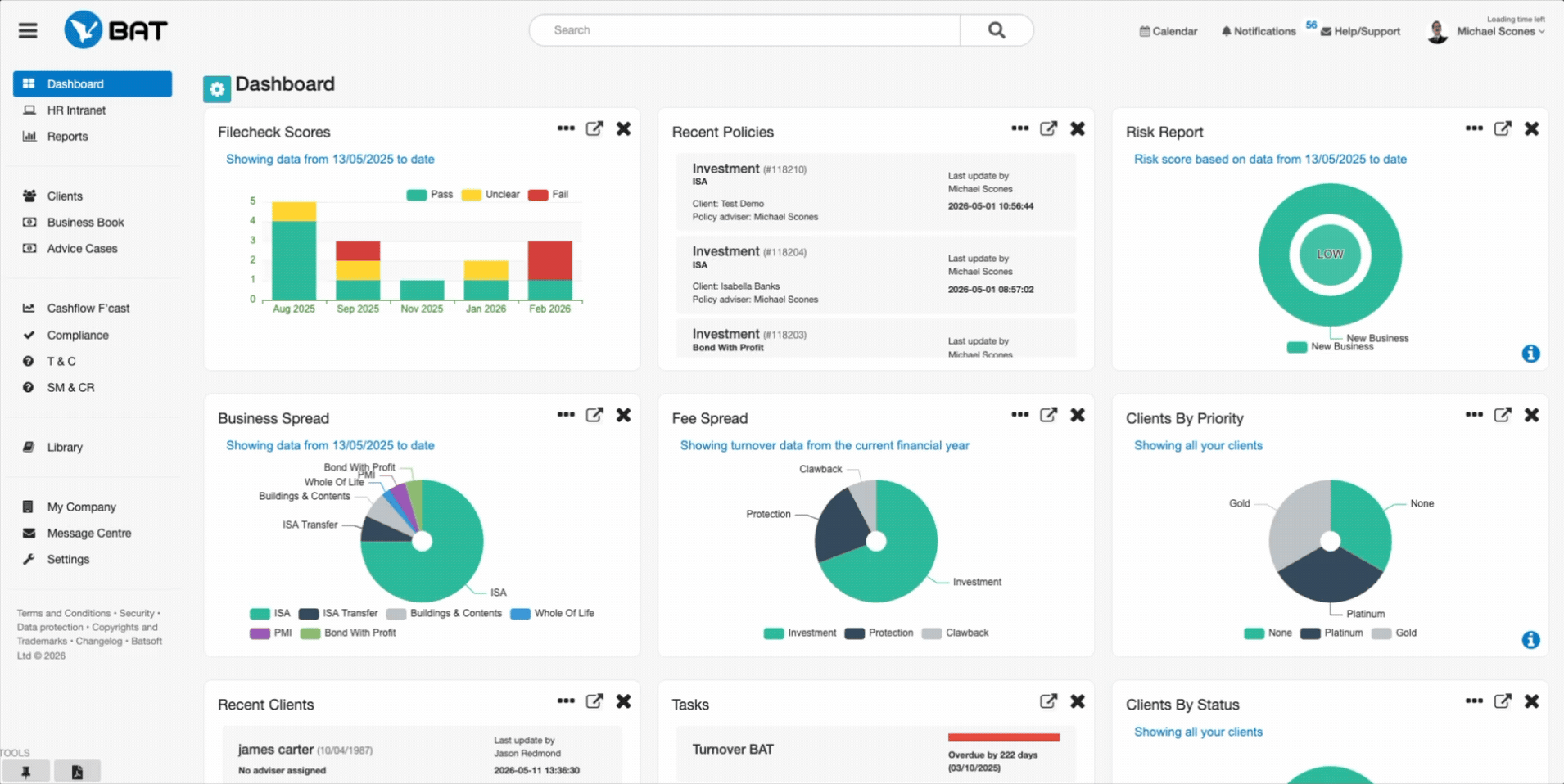Open the hamburger menu icon
The width and height of the screenshot is (1564, 784).
click(x=28, y=30)
